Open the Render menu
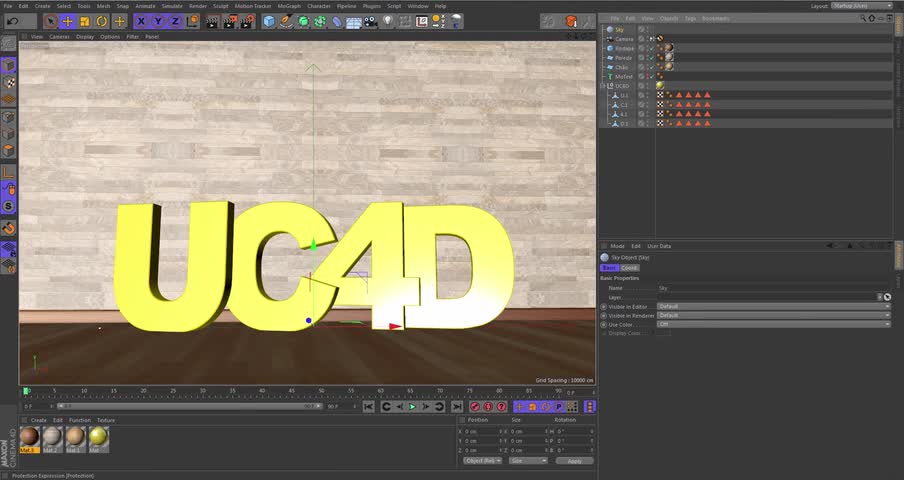The image size is (904, 480). point(198,6)
